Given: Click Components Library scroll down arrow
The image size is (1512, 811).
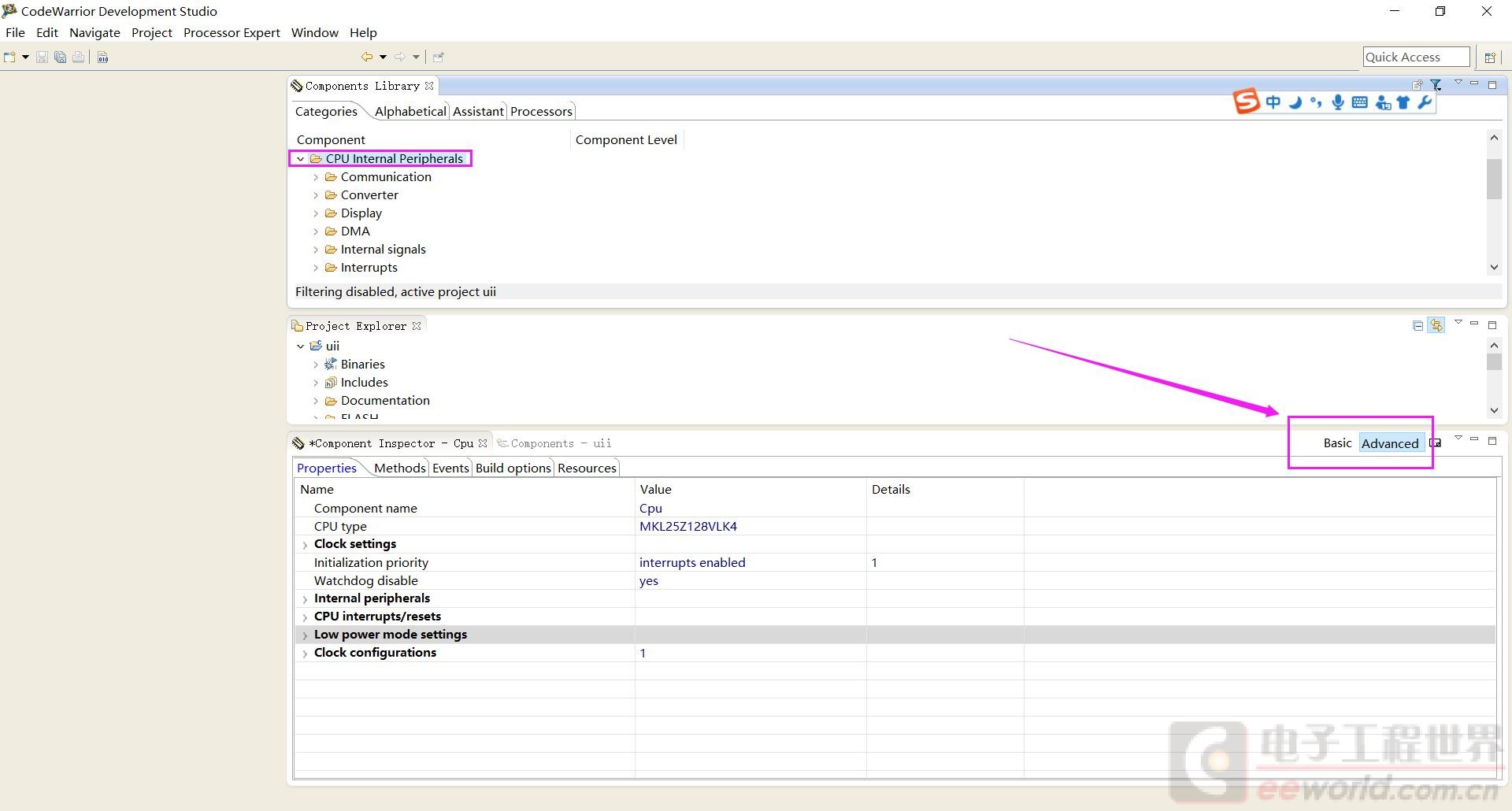Looking at the screenshot, I should pos(1494,268).
